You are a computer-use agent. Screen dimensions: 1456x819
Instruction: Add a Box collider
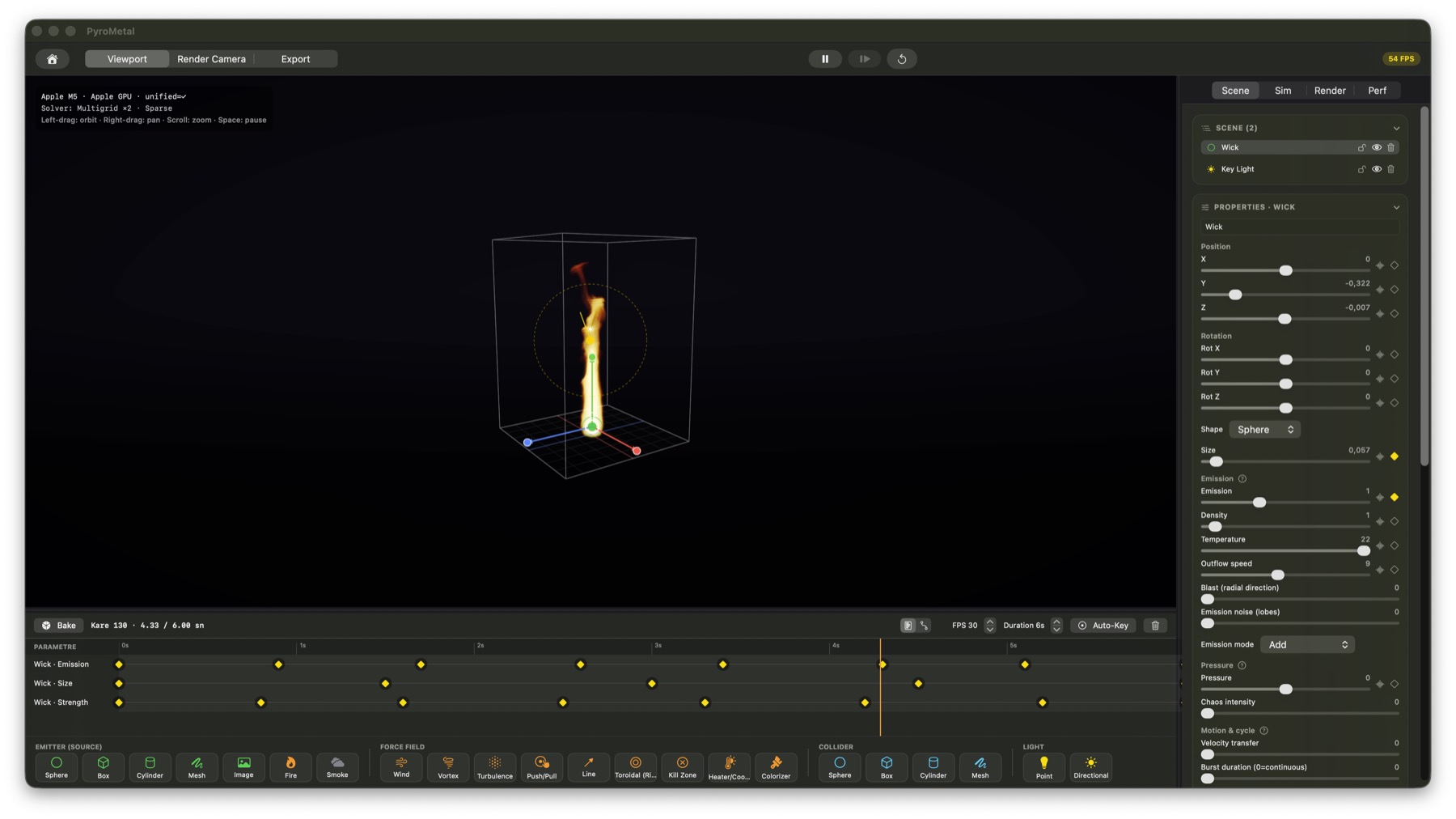(x=887, y=767)
